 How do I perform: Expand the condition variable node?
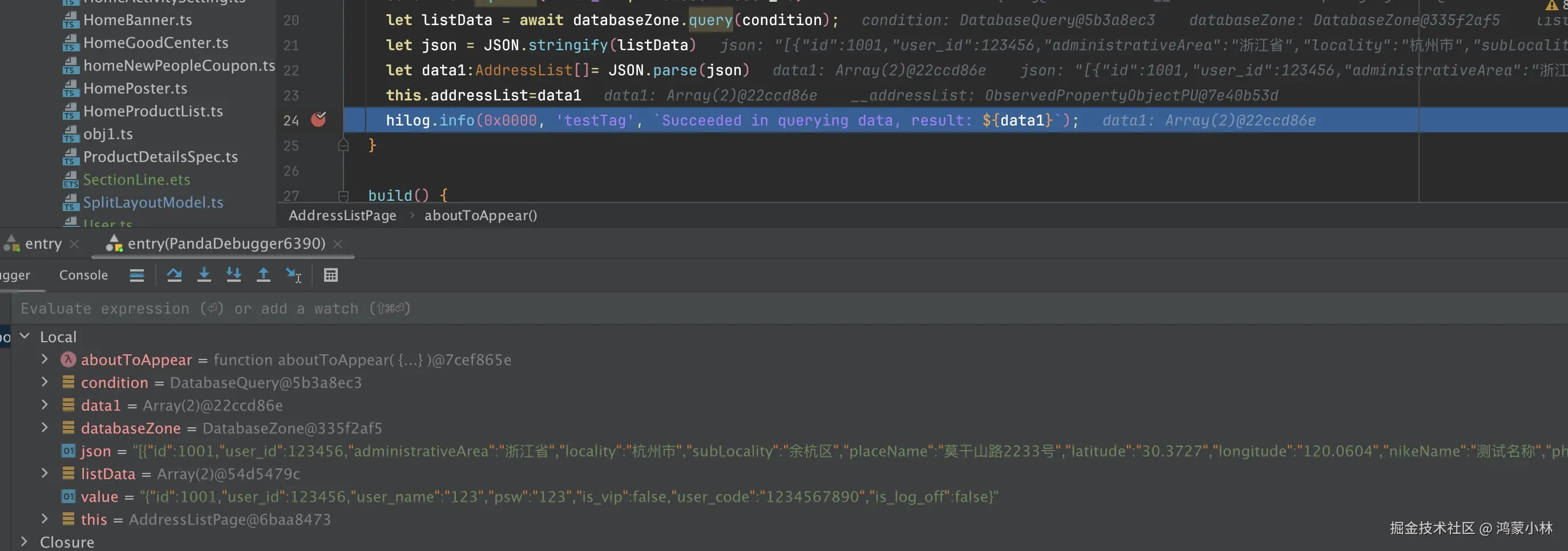(x=45, y=382)
